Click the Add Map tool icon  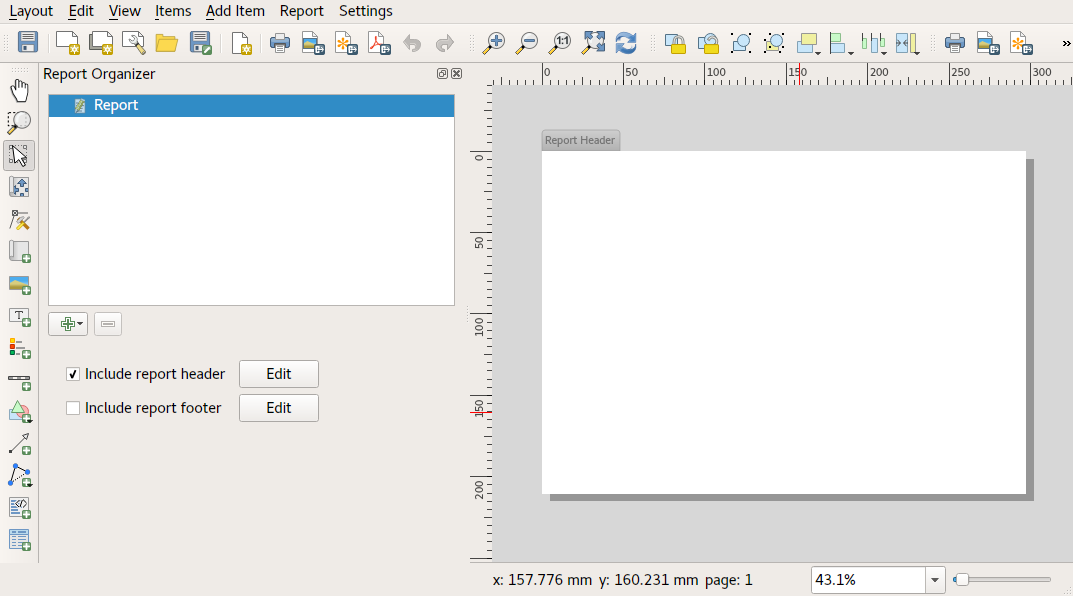pyautogui.click(x=19, y=251)
